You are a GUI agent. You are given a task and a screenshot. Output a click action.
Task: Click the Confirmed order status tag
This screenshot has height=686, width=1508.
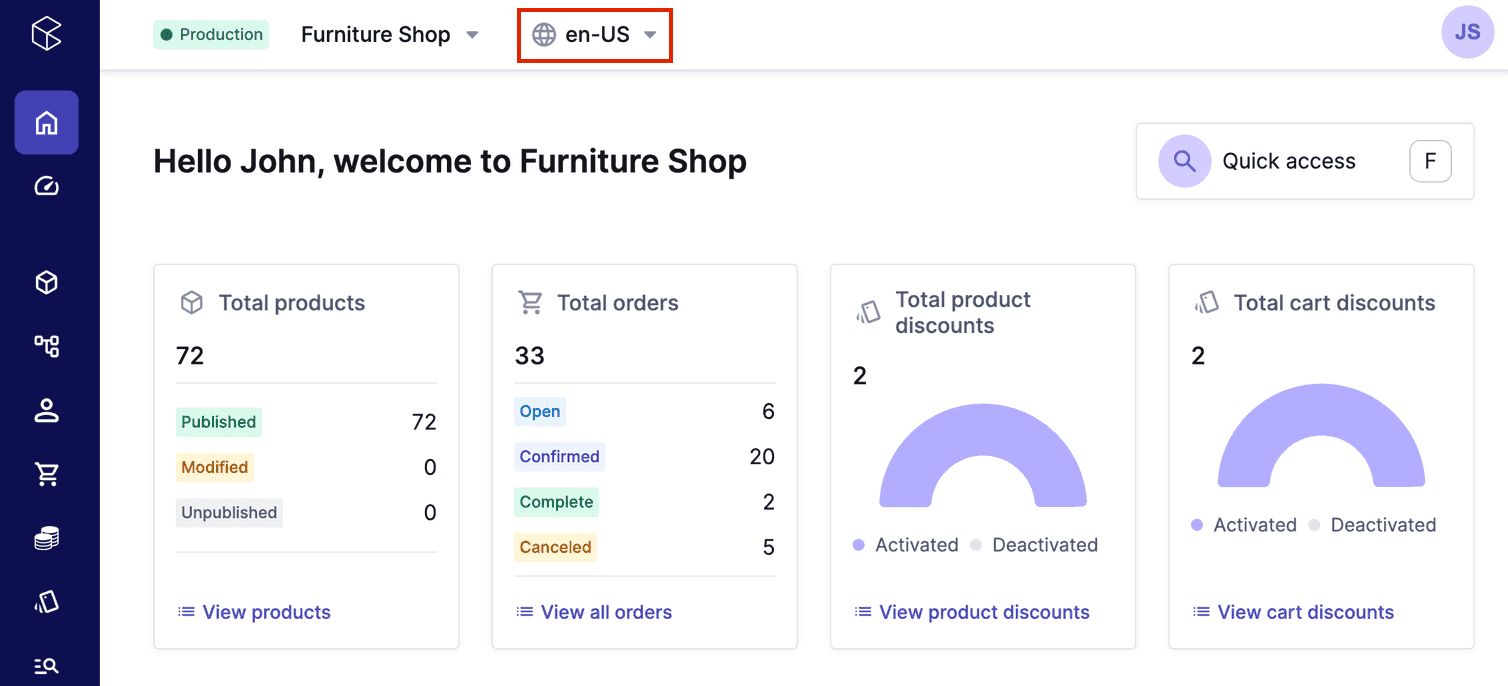pyautogui.click(x=559, y=457)
